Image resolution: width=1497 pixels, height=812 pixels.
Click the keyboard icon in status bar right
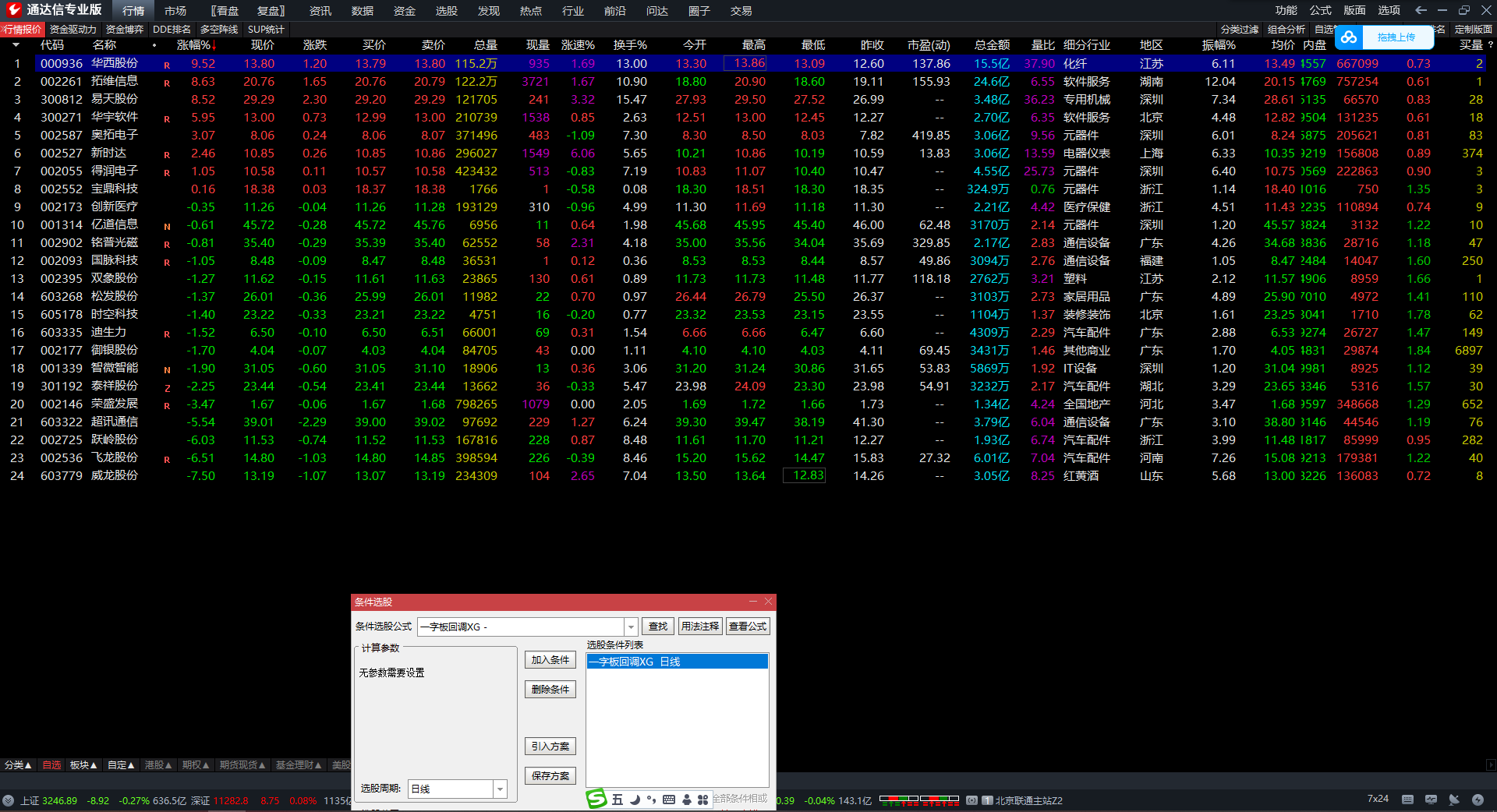[1407, 800]
